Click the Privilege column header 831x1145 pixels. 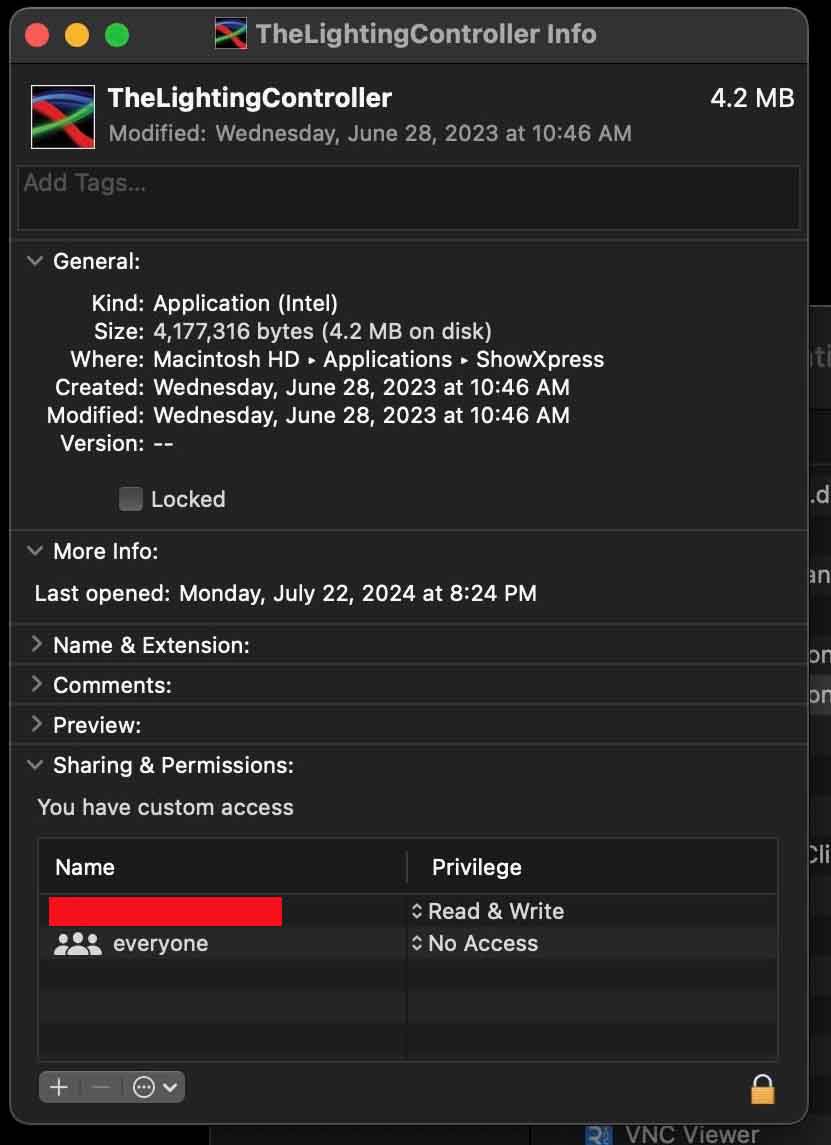[477, 867]
